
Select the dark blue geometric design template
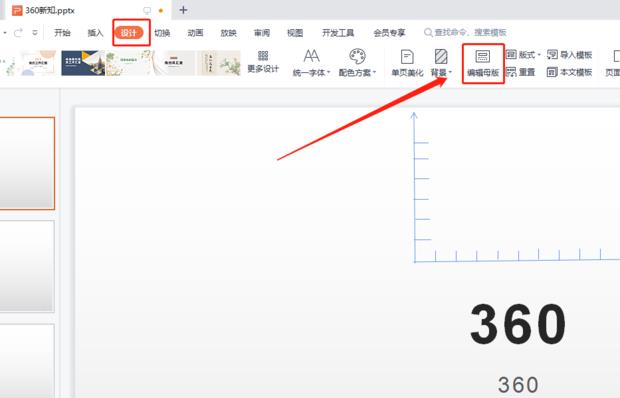83,63
